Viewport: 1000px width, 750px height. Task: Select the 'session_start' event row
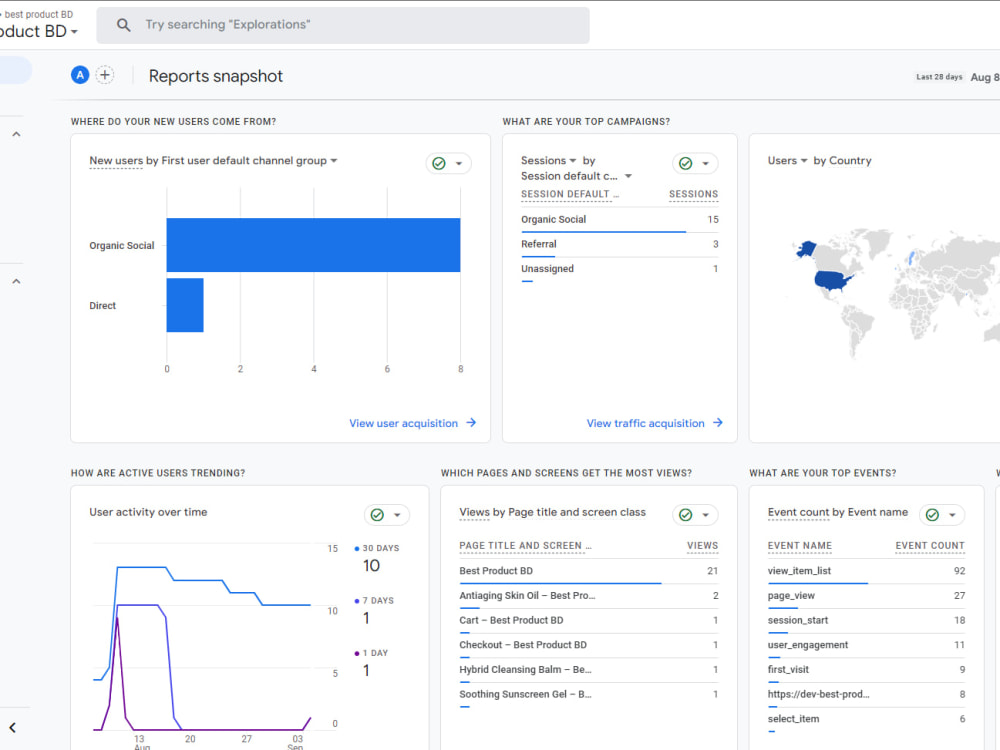pos(867,621)
